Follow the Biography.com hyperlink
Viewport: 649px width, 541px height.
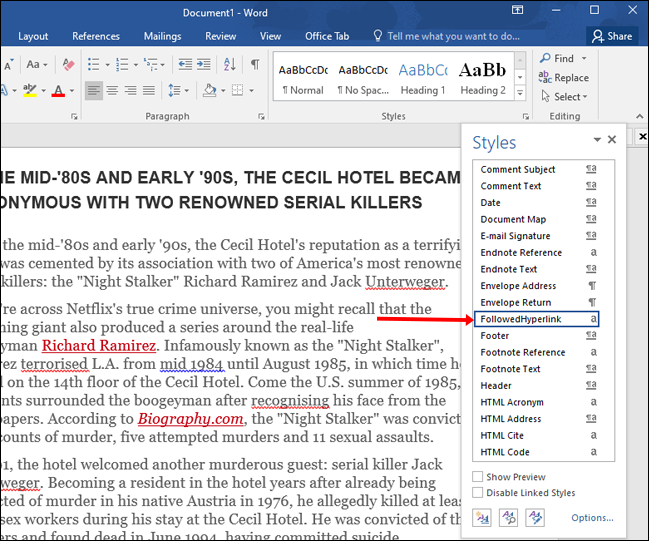(191, 418)
